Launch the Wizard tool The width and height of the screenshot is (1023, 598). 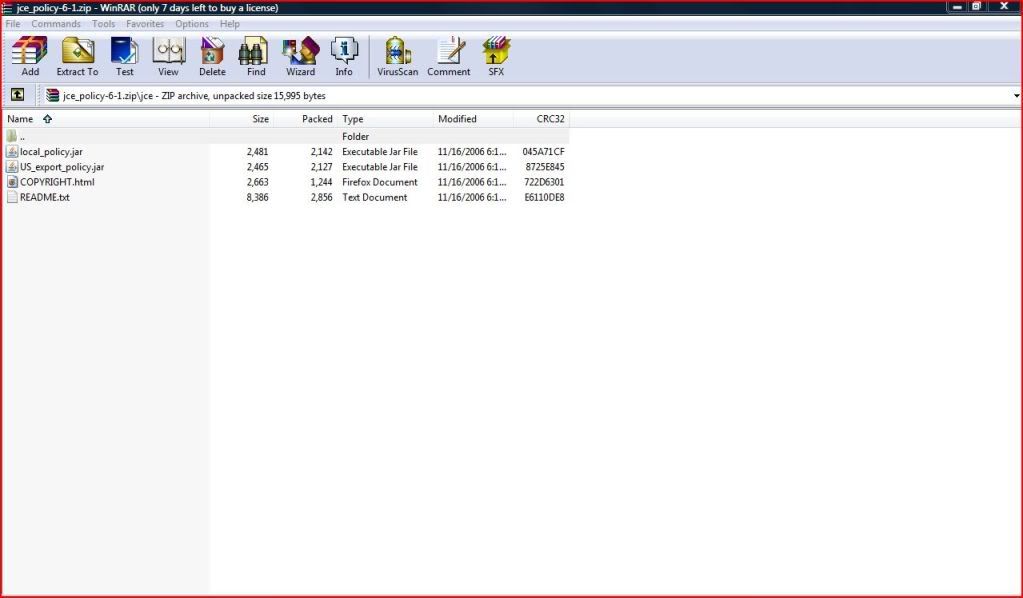click(300, 56)
